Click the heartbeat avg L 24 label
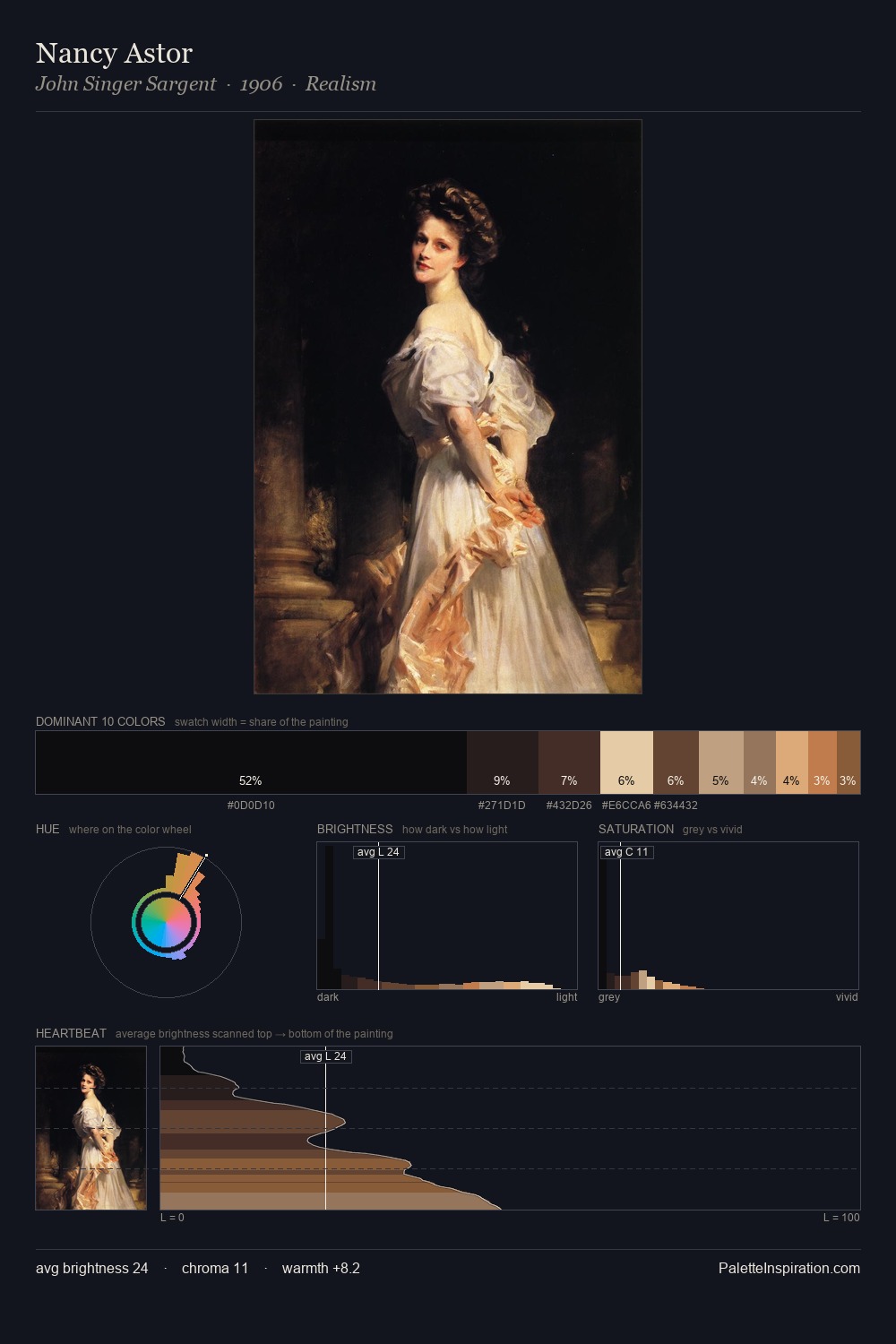This screenshot has width=896, height=1344. pos(325,1056)
